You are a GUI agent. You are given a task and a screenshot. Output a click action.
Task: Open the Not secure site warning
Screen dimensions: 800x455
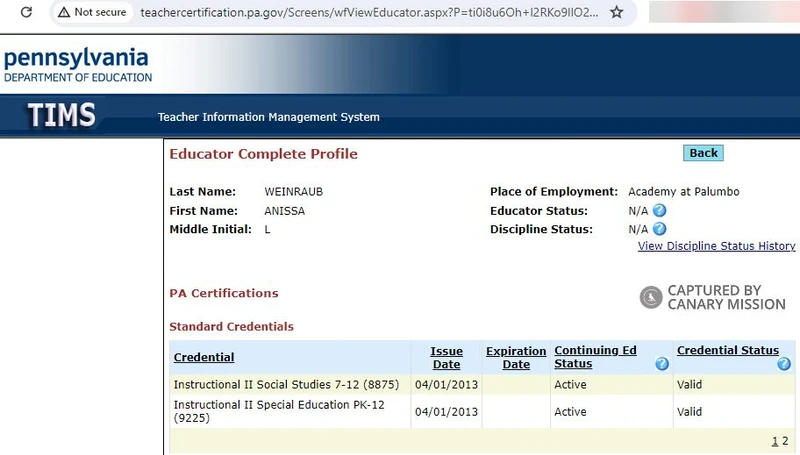click(x=92, y=12)
